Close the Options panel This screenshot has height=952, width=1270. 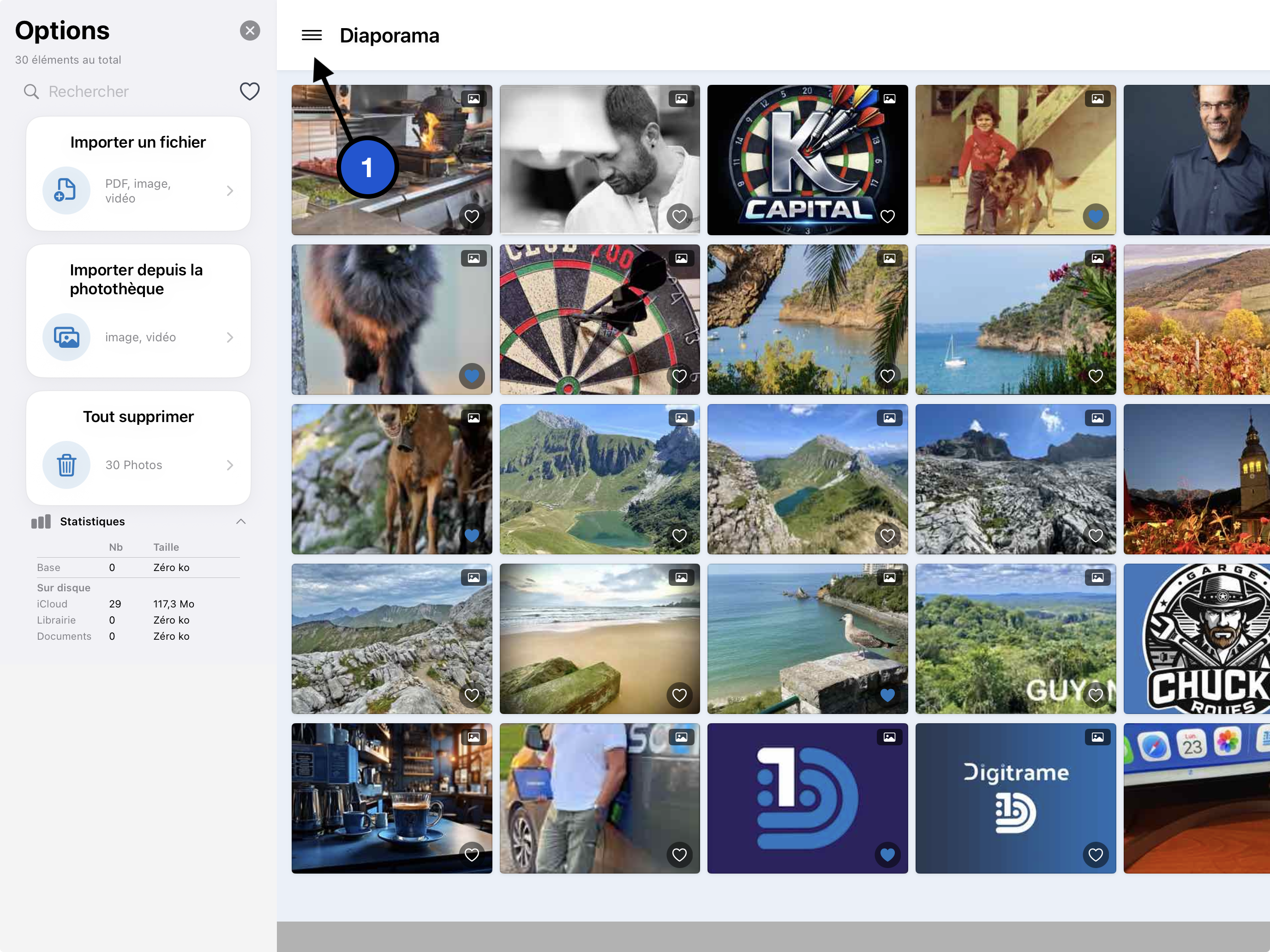coord(250,30)
